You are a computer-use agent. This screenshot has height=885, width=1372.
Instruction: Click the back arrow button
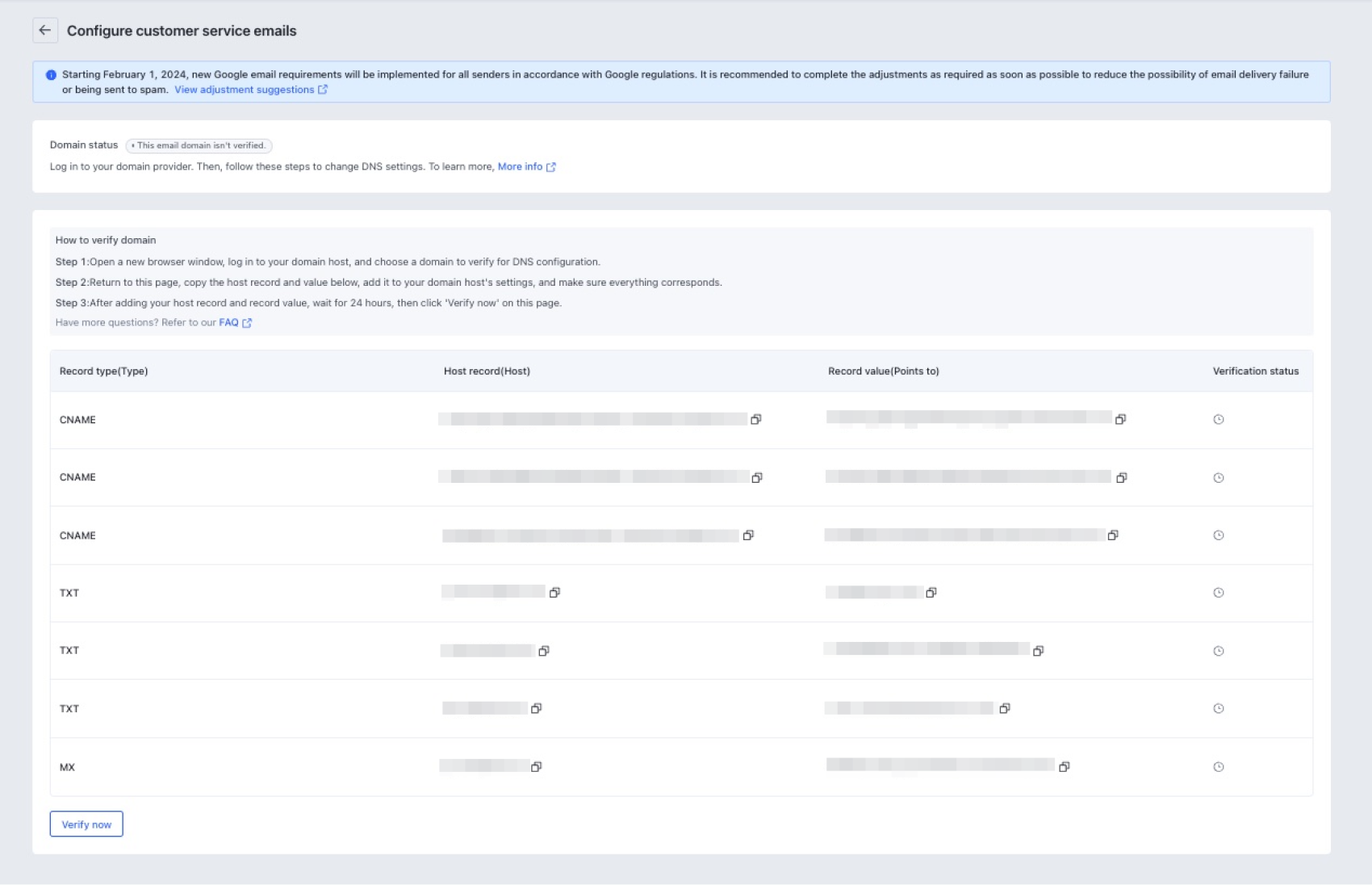pyautogui.click(x=45, y=31)
